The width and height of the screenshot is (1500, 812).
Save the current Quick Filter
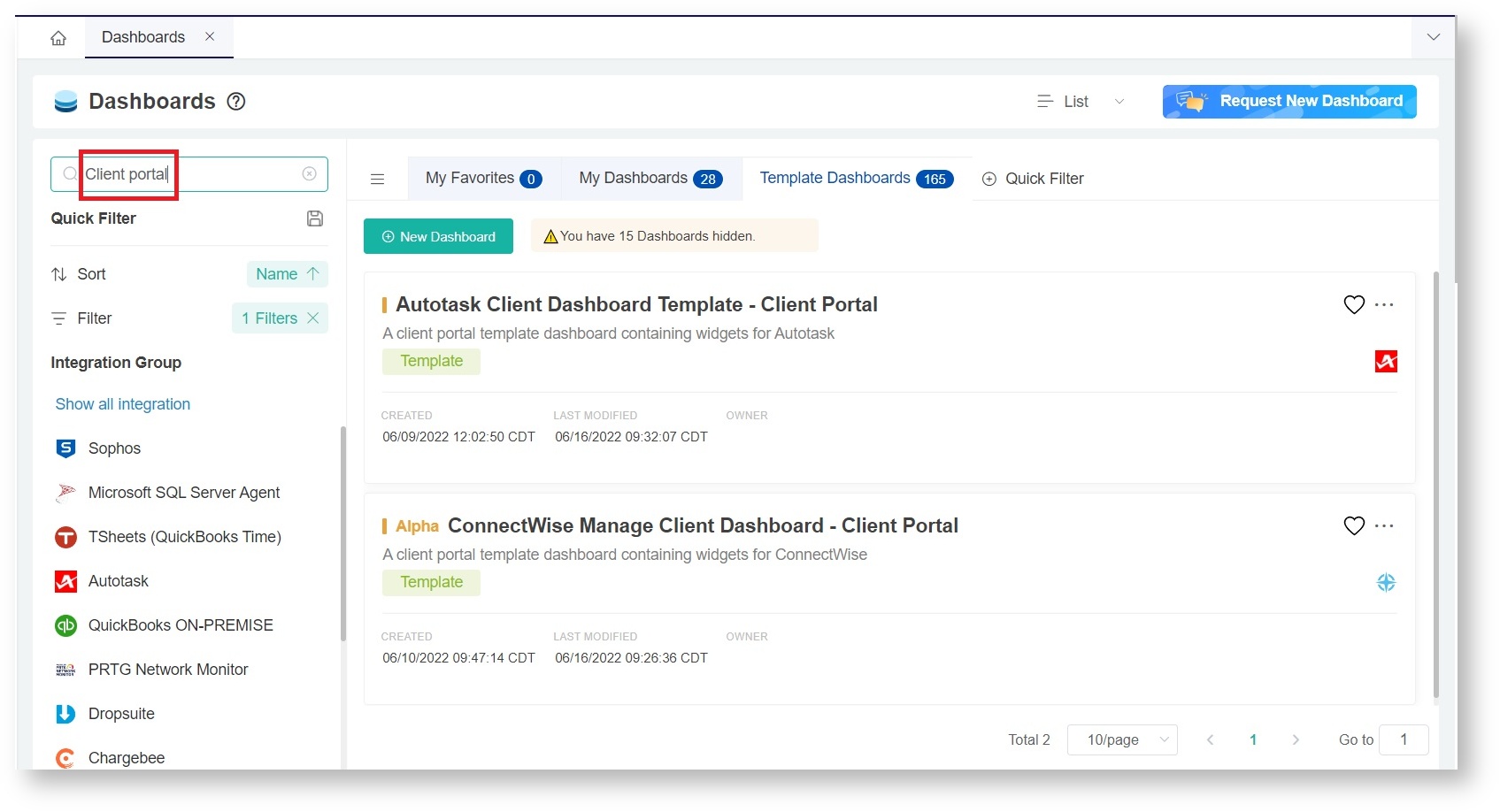pyautogui.click(x=314, y=218)
